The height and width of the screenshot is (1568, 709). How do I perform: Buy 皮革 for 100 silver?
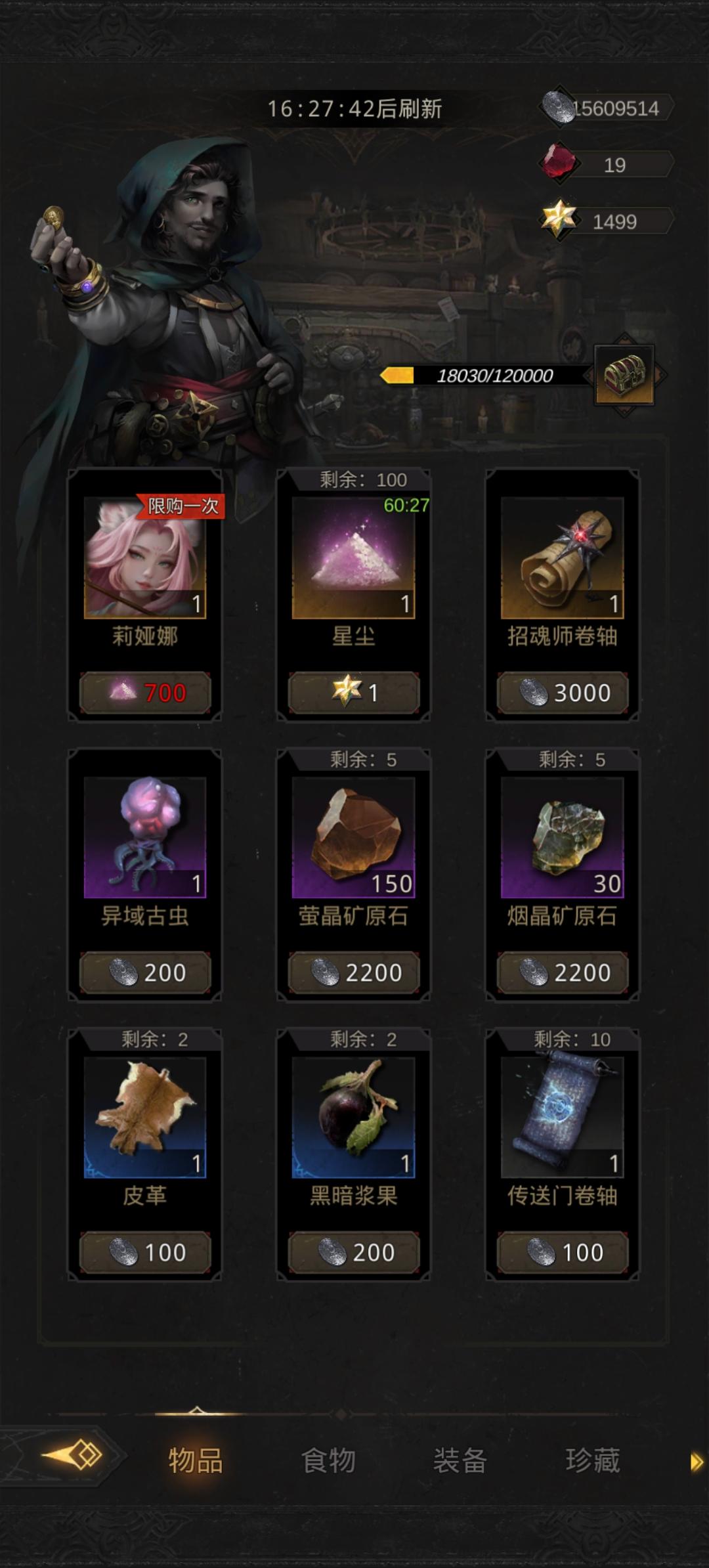(x=145, y=1252)
